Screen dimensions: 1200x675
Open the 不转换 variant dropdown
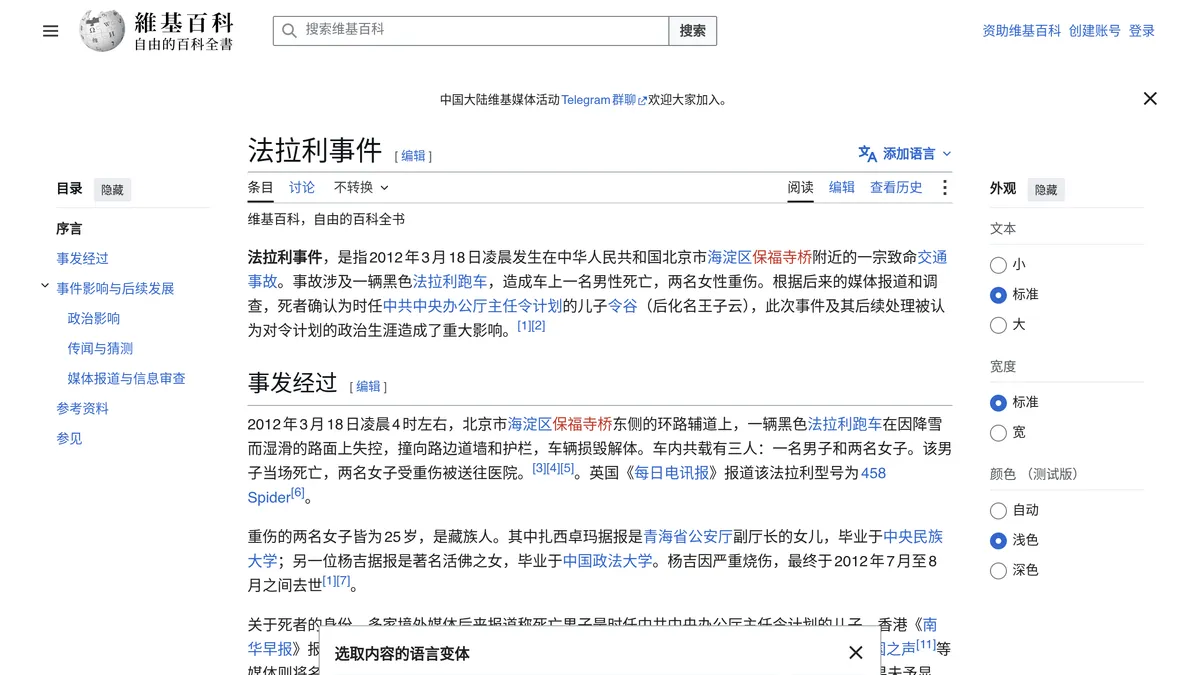point(361,187)
